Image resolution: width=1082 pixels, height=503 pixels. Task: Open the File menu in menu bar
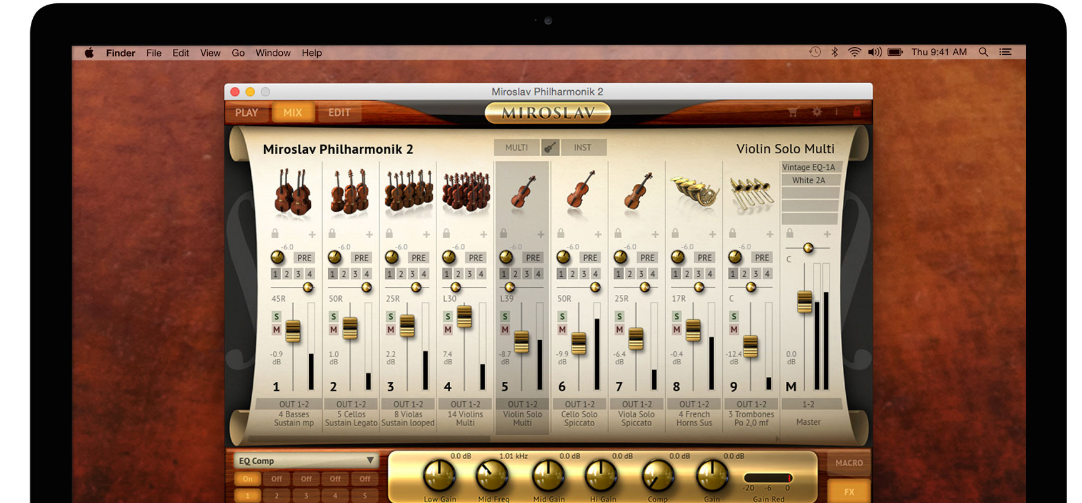point(154,52)
